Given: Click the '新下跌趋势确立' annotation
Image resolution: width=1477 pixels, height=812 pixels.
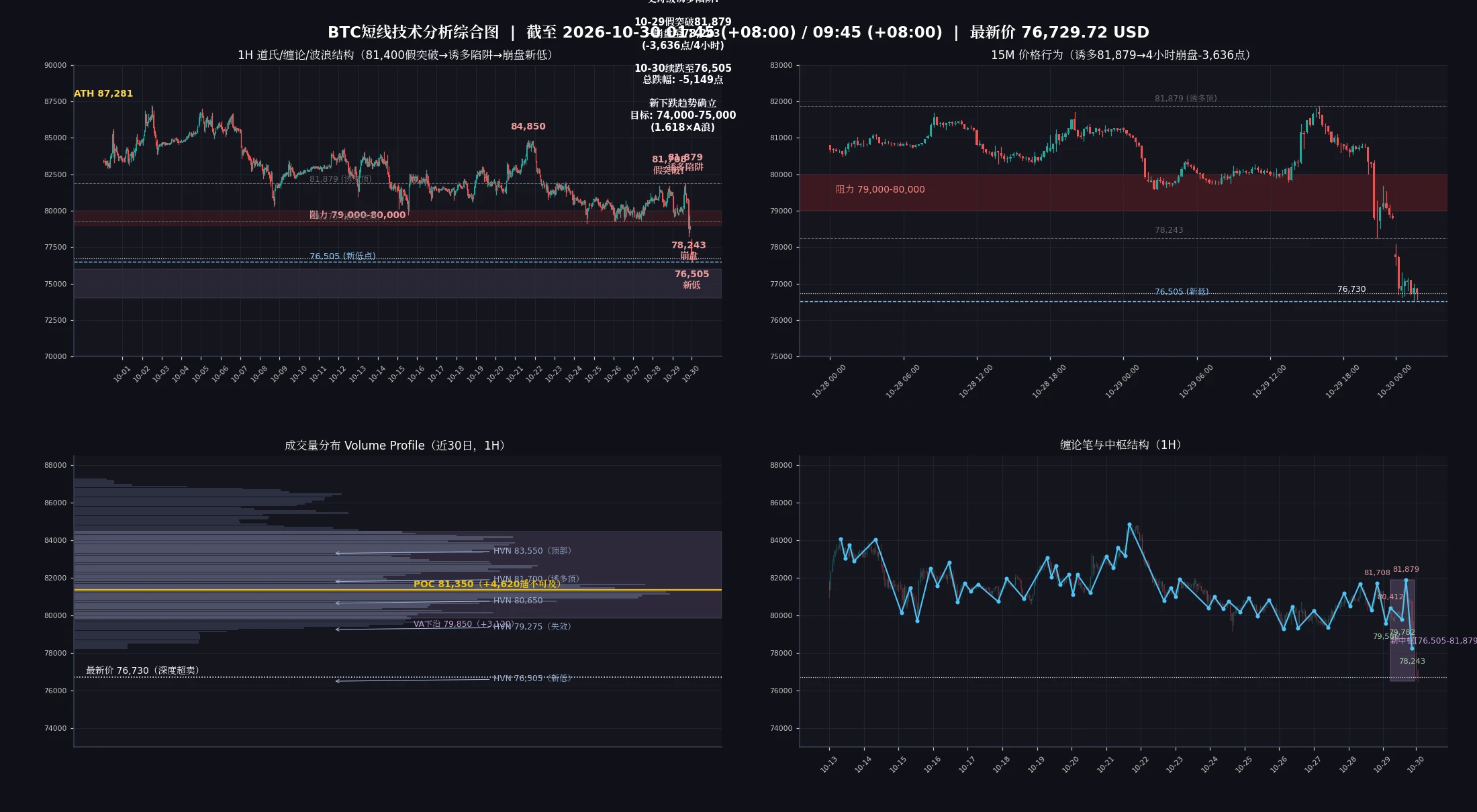Looking at the screenshot, I should click(x=683, y=103).
